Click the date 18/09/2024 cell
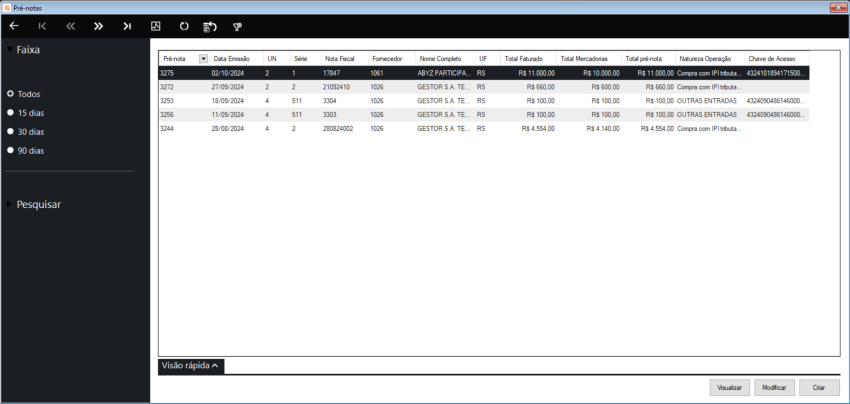The width and height of the screenshot is (850, 404). 228,100
